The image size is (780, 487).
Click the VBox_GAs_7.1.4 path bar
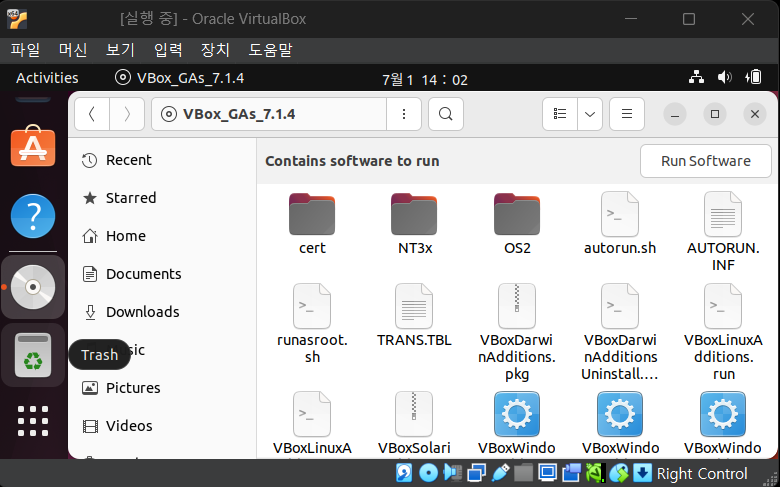(269, 114)
